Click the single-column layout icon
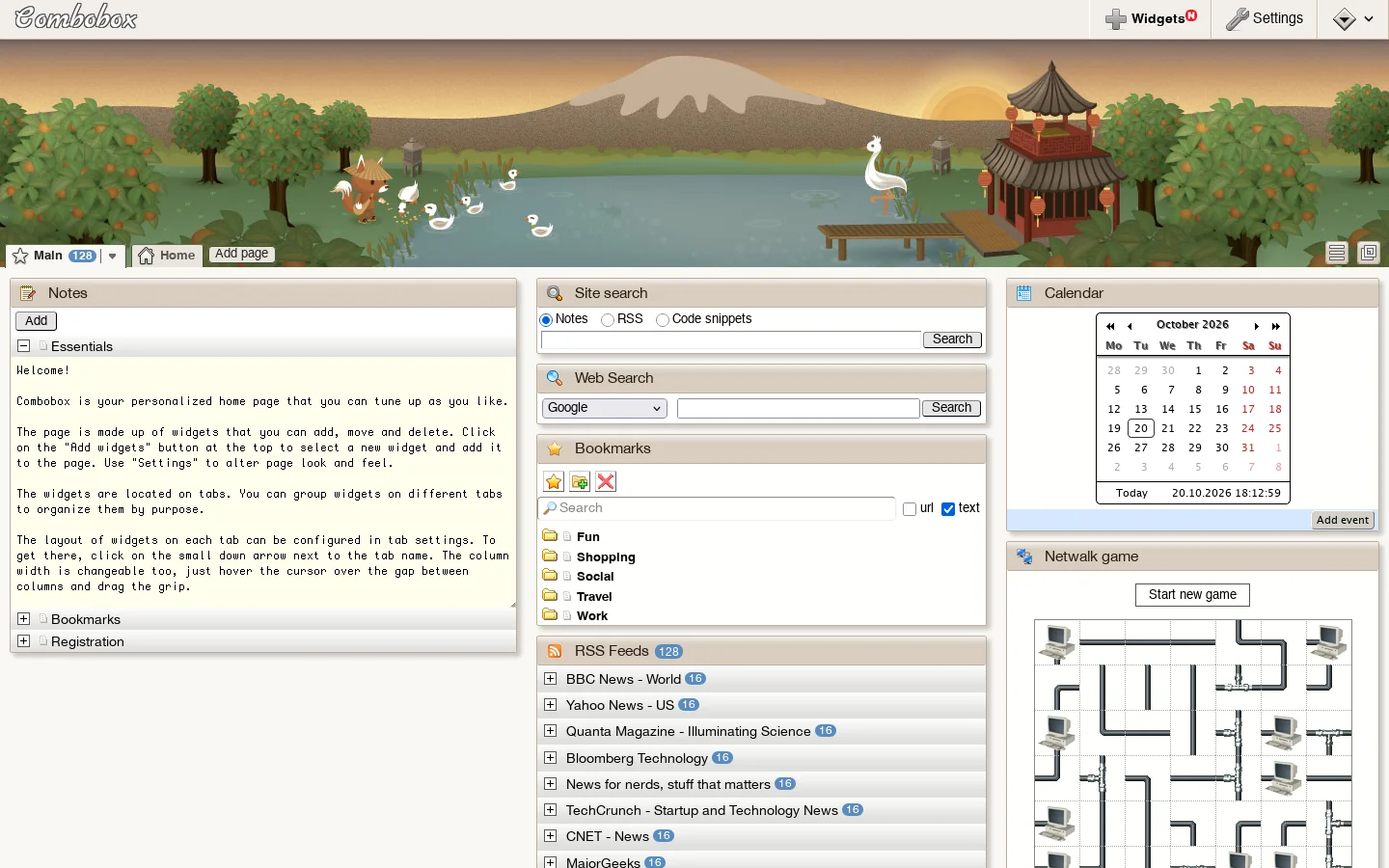 pyautogui.click(x=1337, y=253)
